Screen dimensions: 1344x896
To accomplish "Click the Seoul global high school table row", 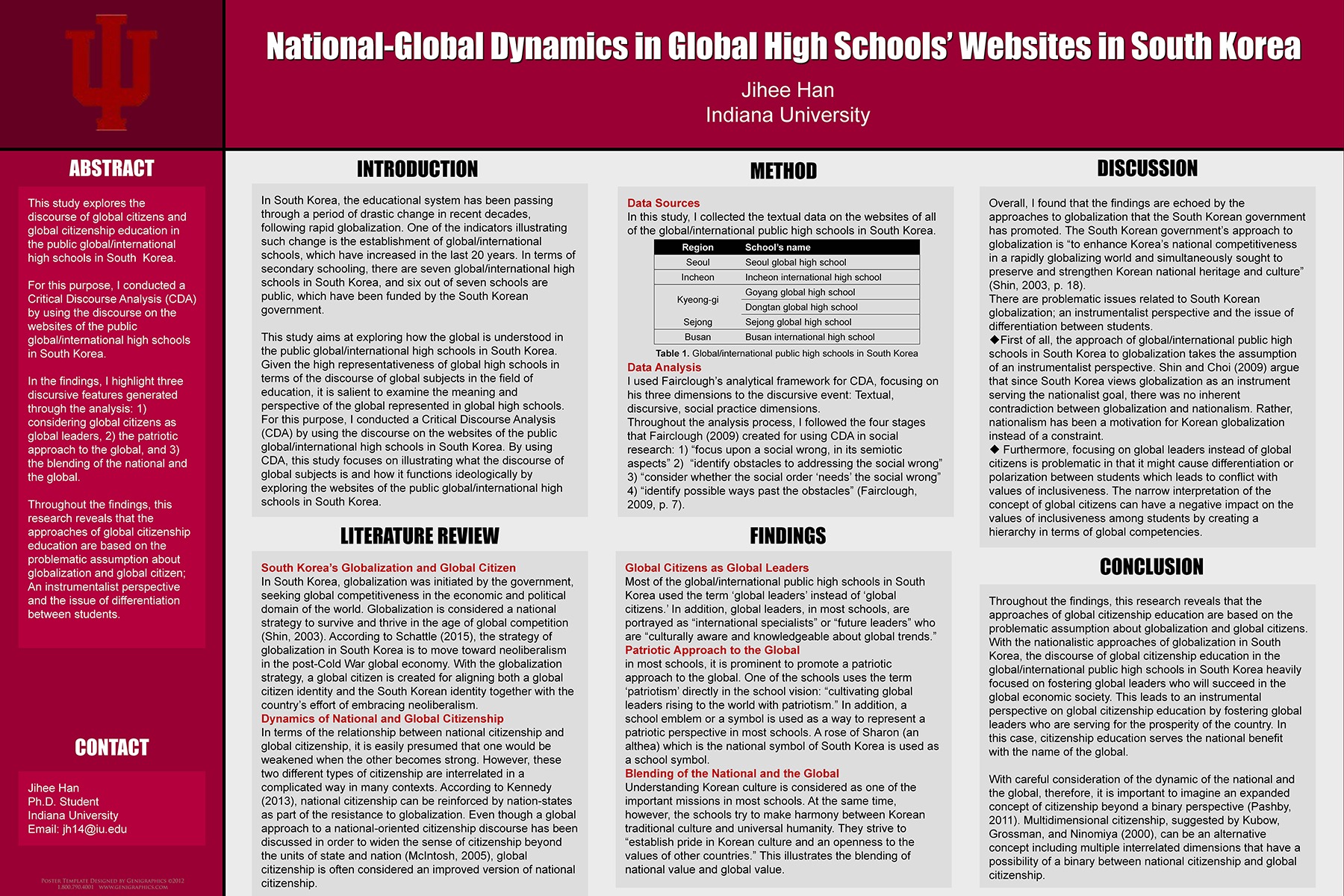I will (x=795, y=262).
